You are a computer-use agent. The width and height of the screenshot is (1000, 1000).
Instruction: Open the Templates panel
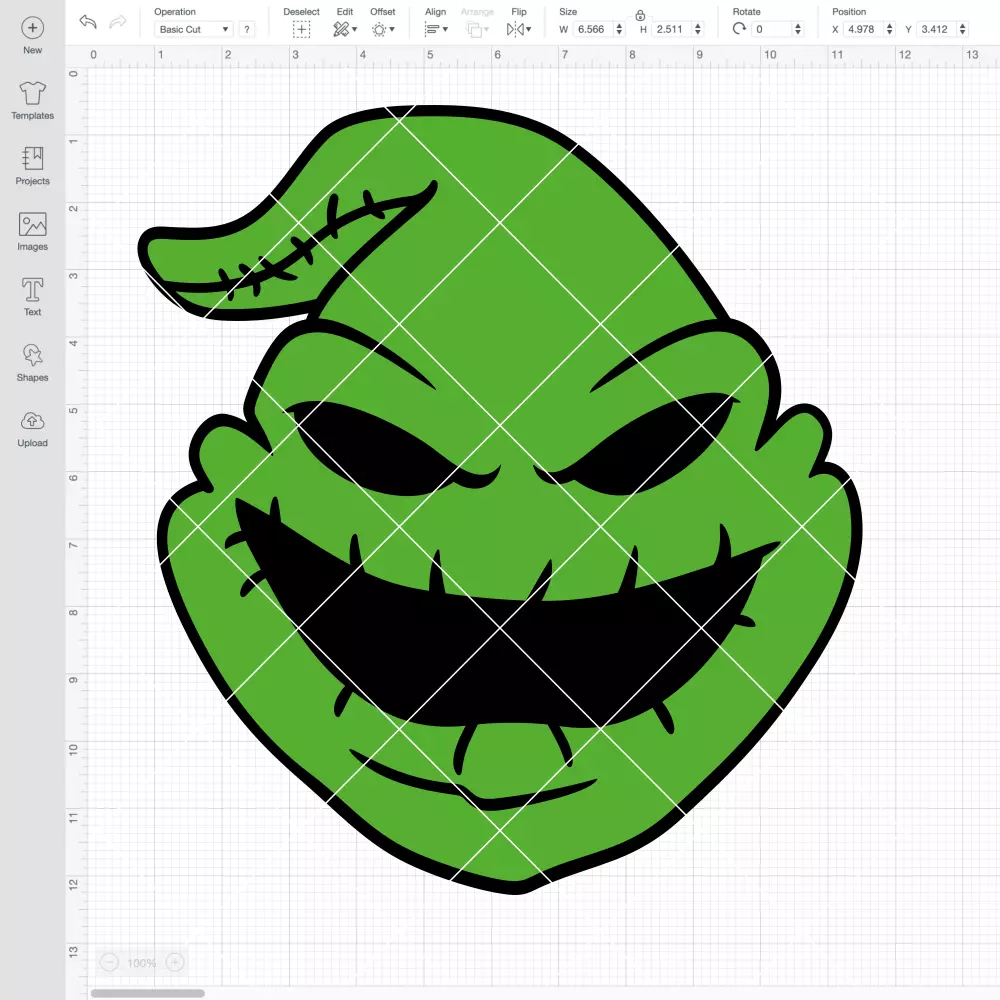pyautogui.click(x=33, y=101)
